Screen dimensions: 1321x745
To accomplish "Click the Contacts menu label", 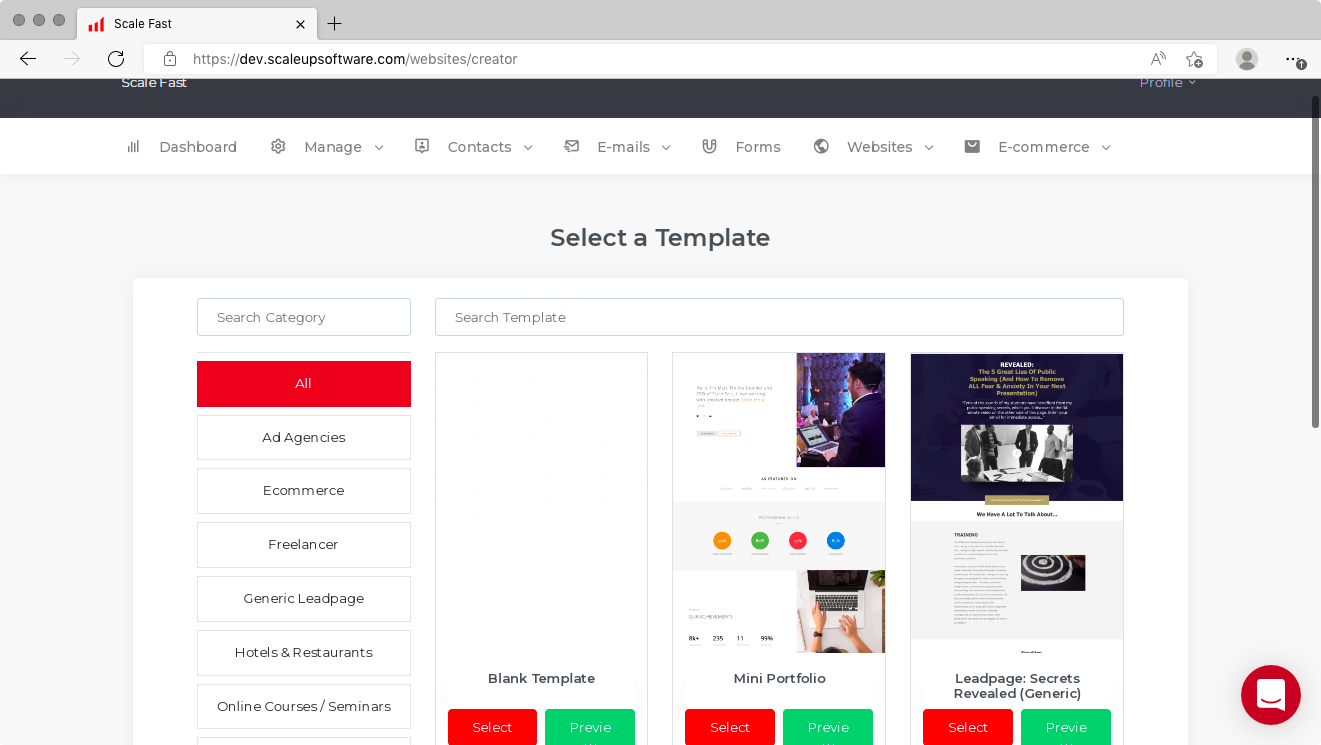I will click(x=479, y=147).
